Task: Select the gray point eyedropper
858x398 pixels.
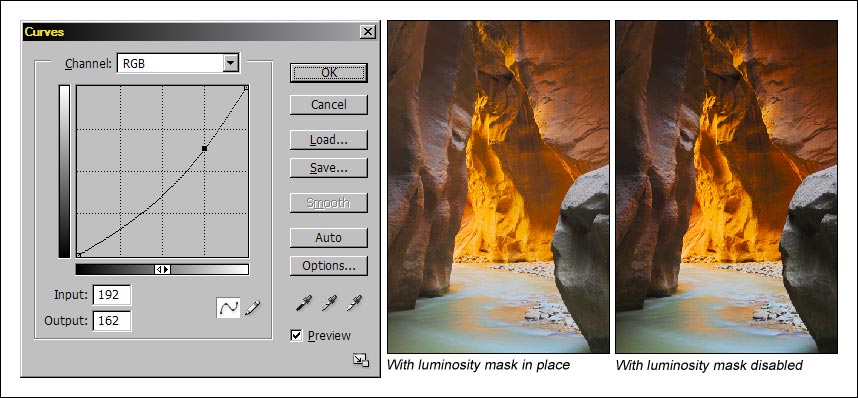Action: [329, 303]
